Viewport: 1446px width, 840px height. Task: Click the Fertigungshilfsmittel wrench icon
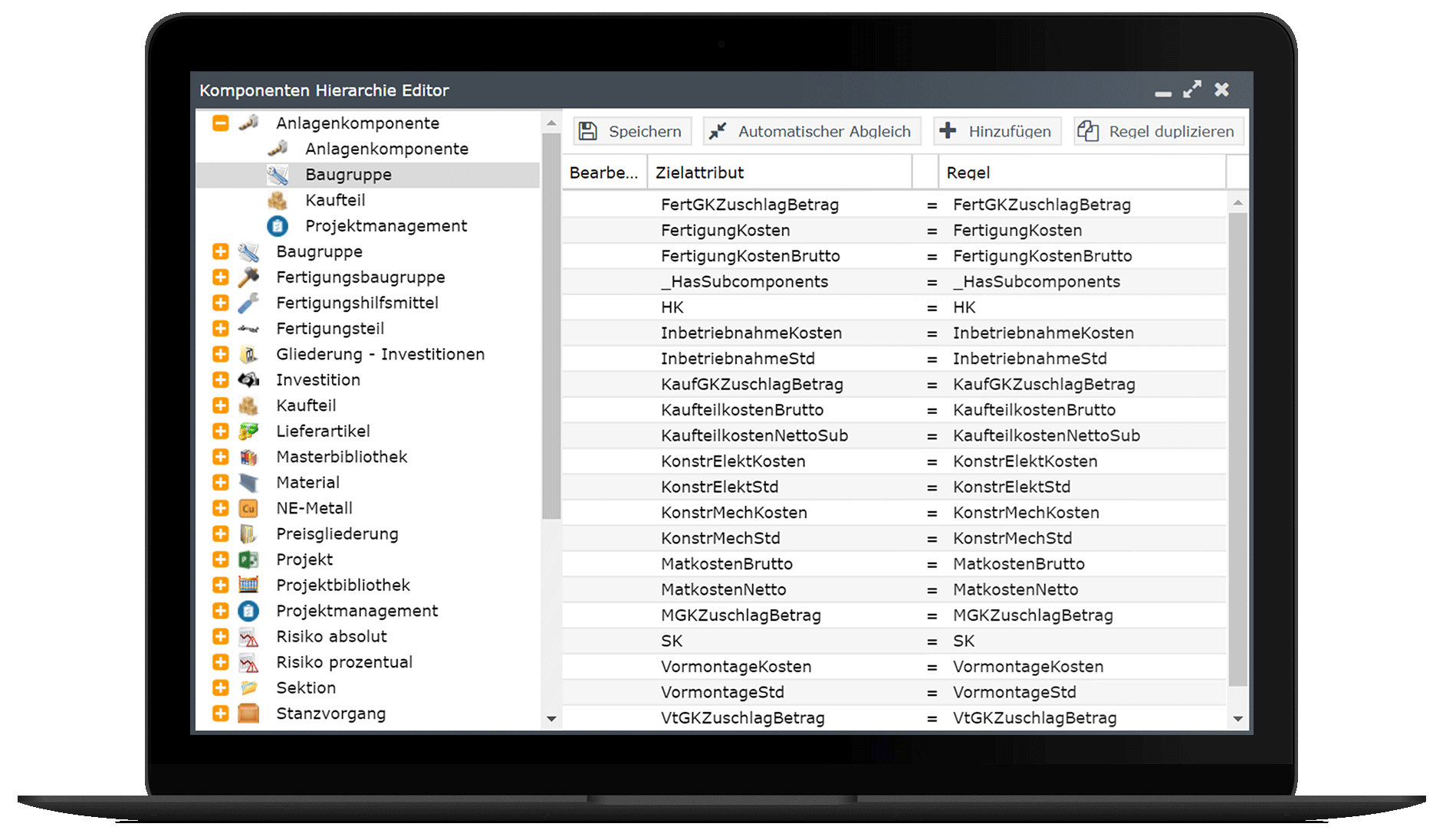(248, 303)
